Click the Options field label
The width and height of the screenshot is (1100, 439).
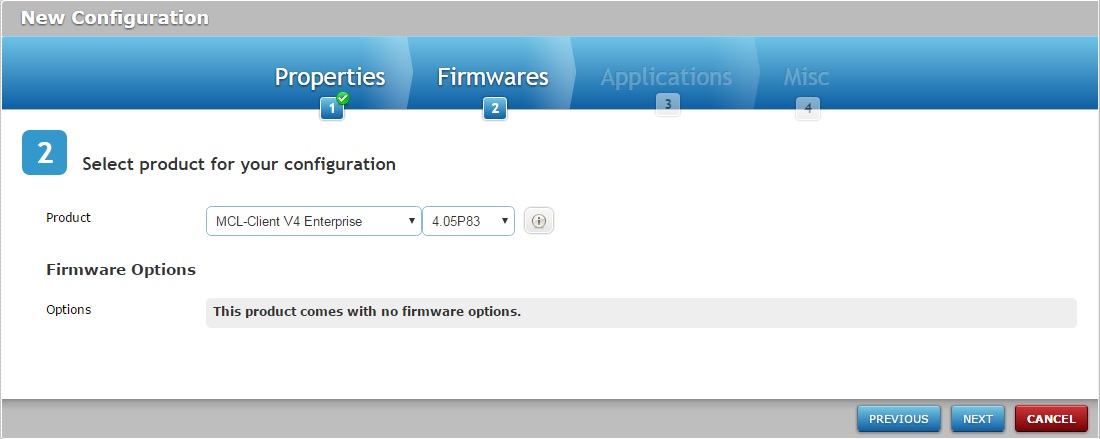[69, 309]
